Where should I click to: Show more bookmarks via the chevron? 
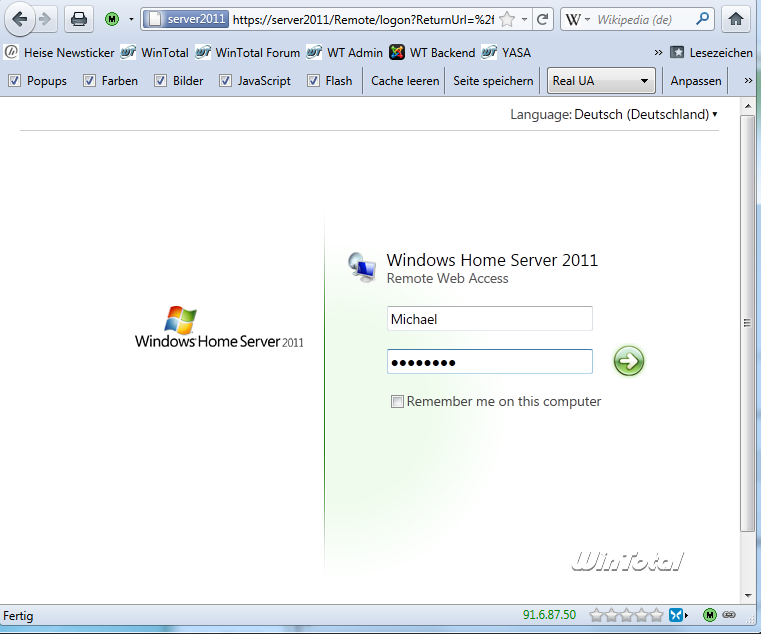658,52
